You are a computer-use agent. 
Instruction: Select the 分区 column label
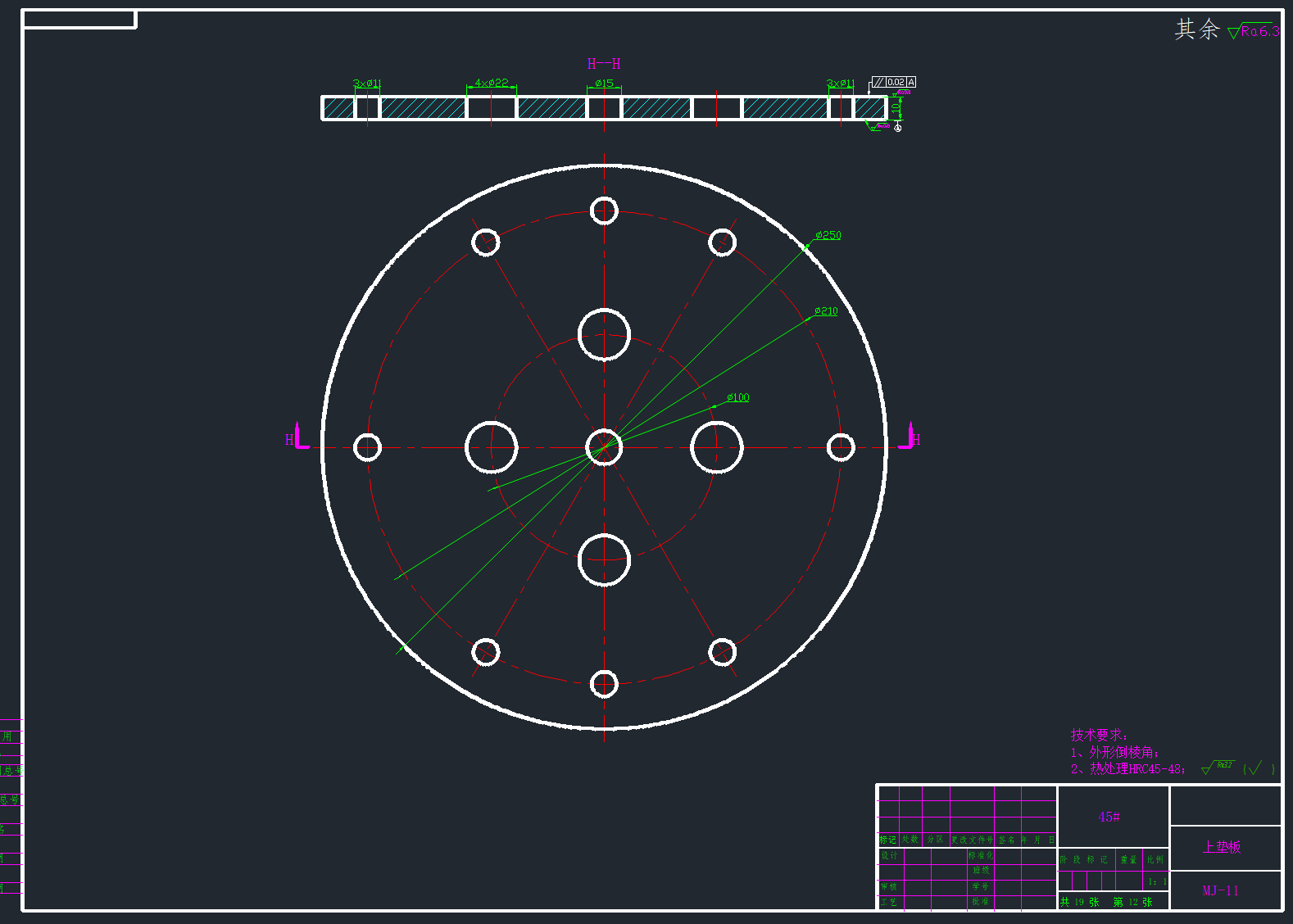[935, 840]
